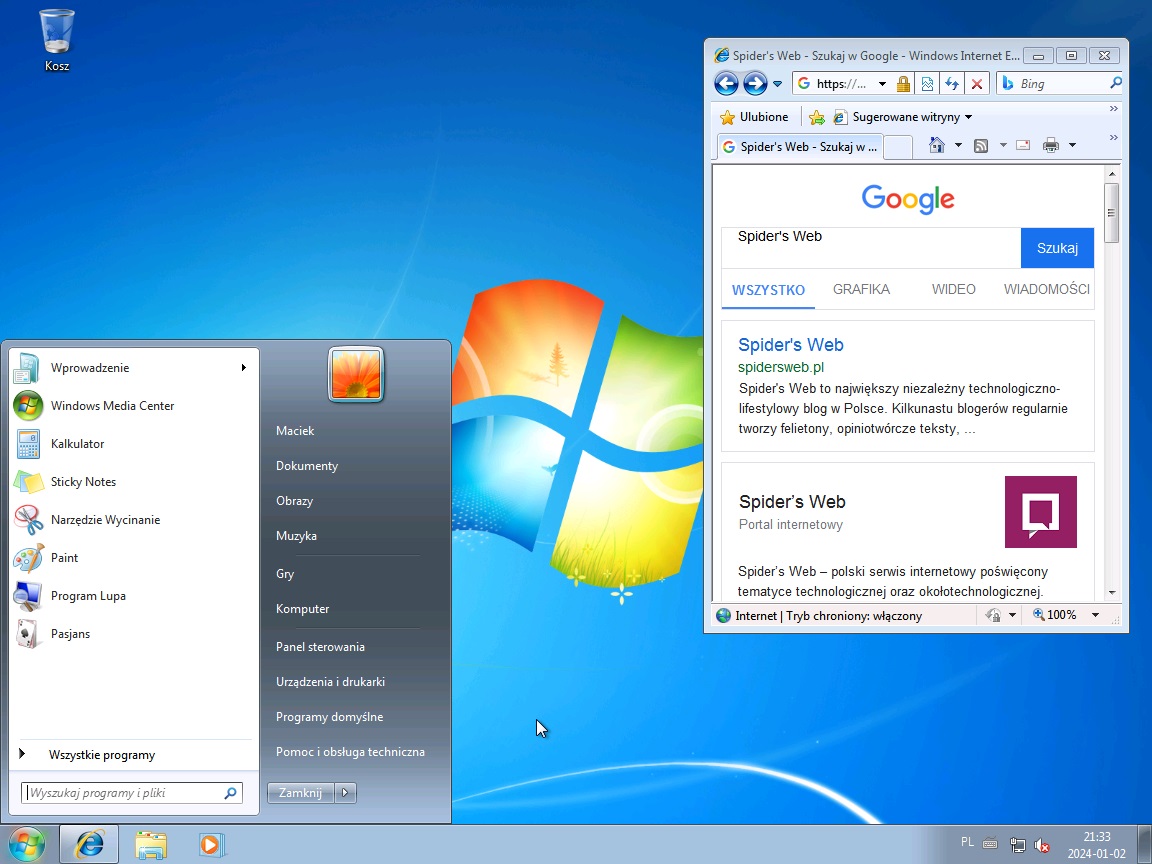
Task: Open Program Lupa from the Start menu
Action: pos(134,596)
